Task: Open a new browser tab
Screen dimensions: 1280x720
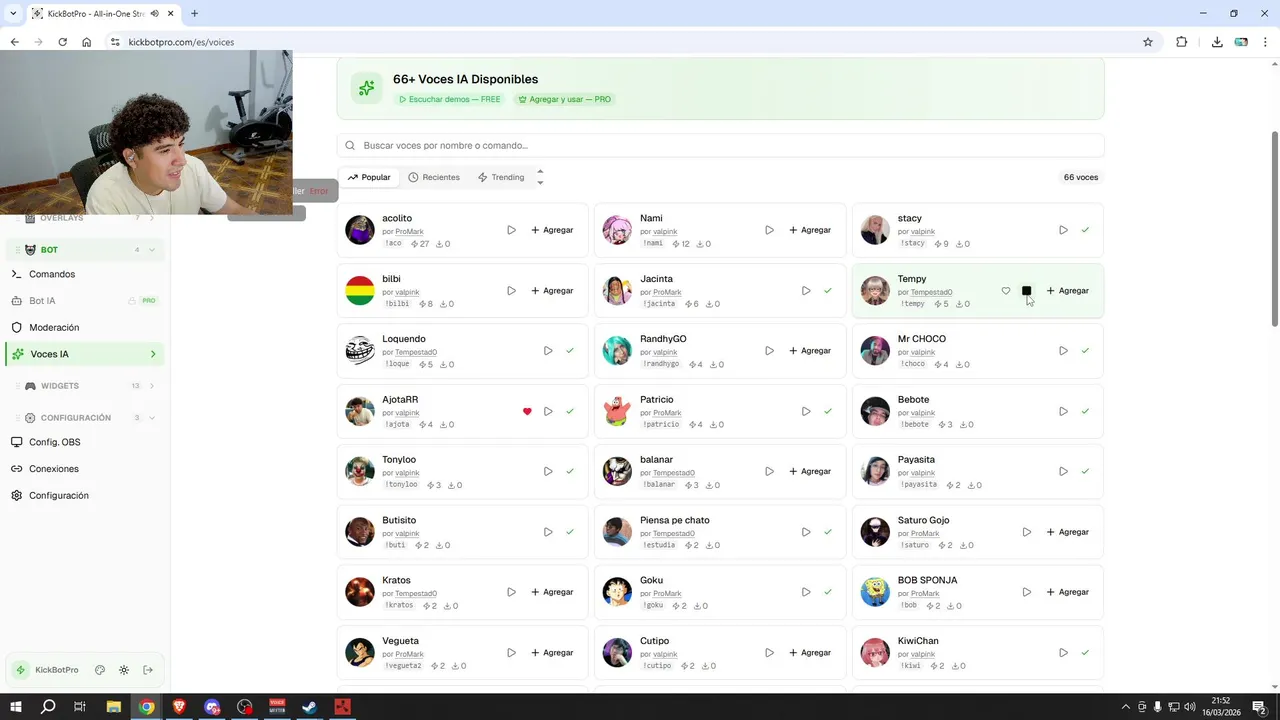Action: 194,13
